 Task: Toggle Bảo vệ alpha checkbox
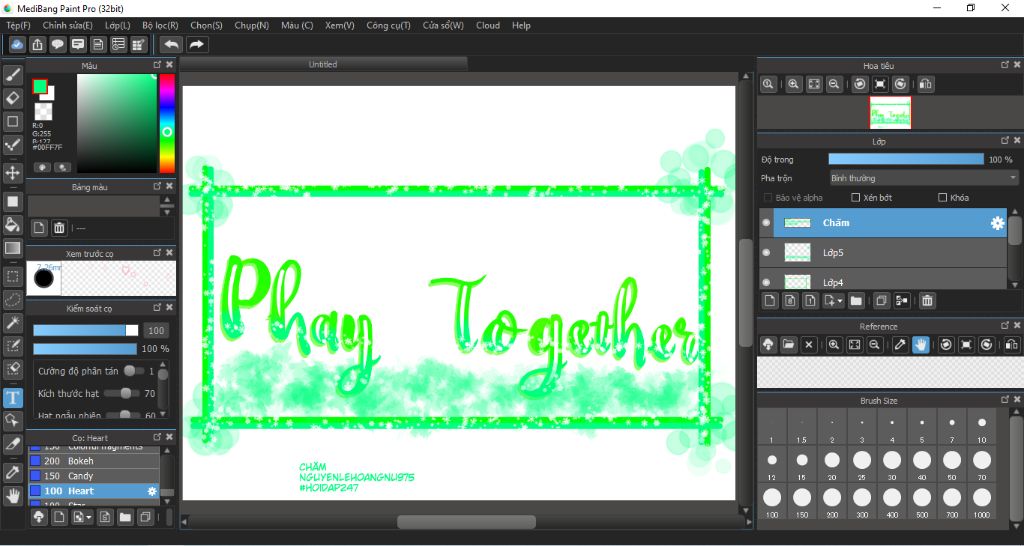pos(767,197)
